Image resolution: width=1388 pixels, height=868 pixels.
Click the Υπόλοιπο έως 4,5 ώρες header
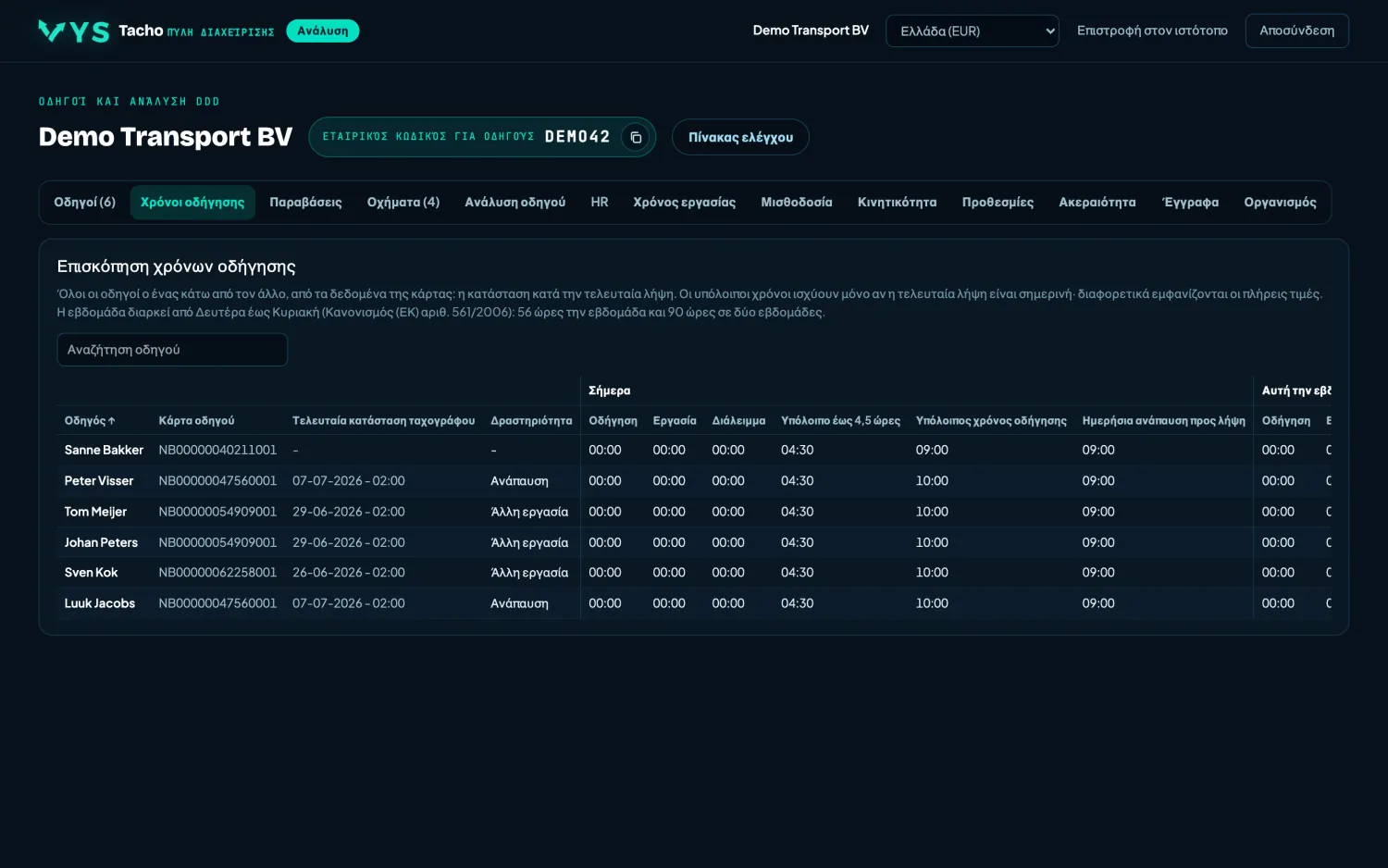click(x=840, y=421)
